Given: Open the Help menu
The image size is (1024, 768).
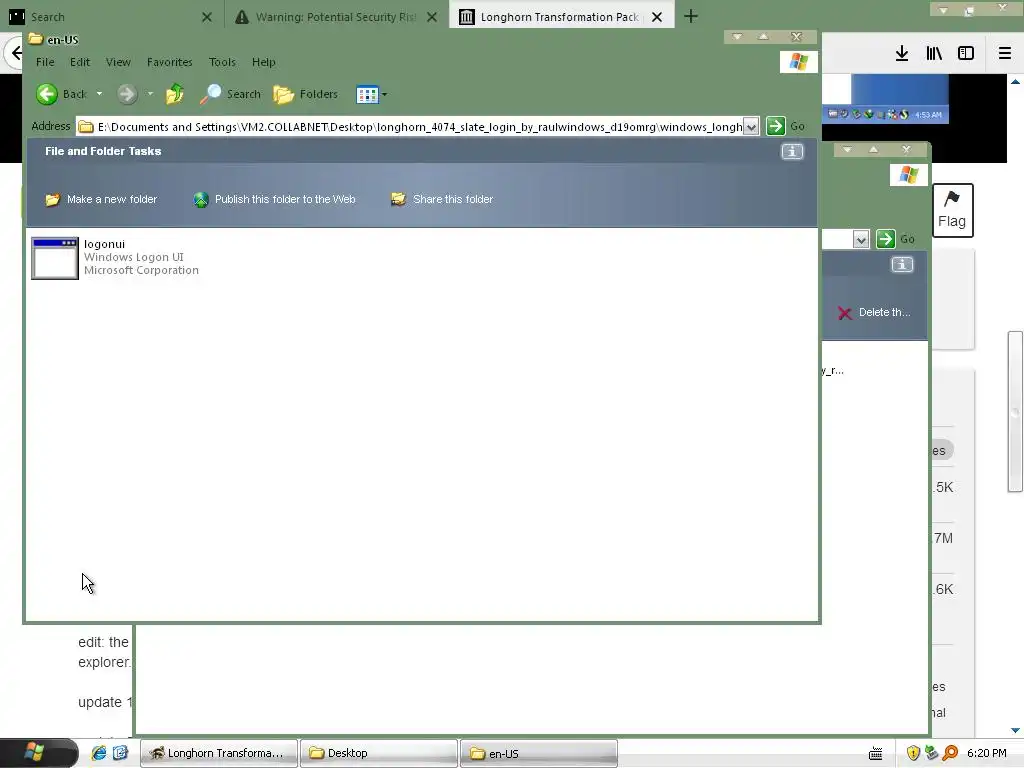Looking at the screenshot, I should coord(264,62).
